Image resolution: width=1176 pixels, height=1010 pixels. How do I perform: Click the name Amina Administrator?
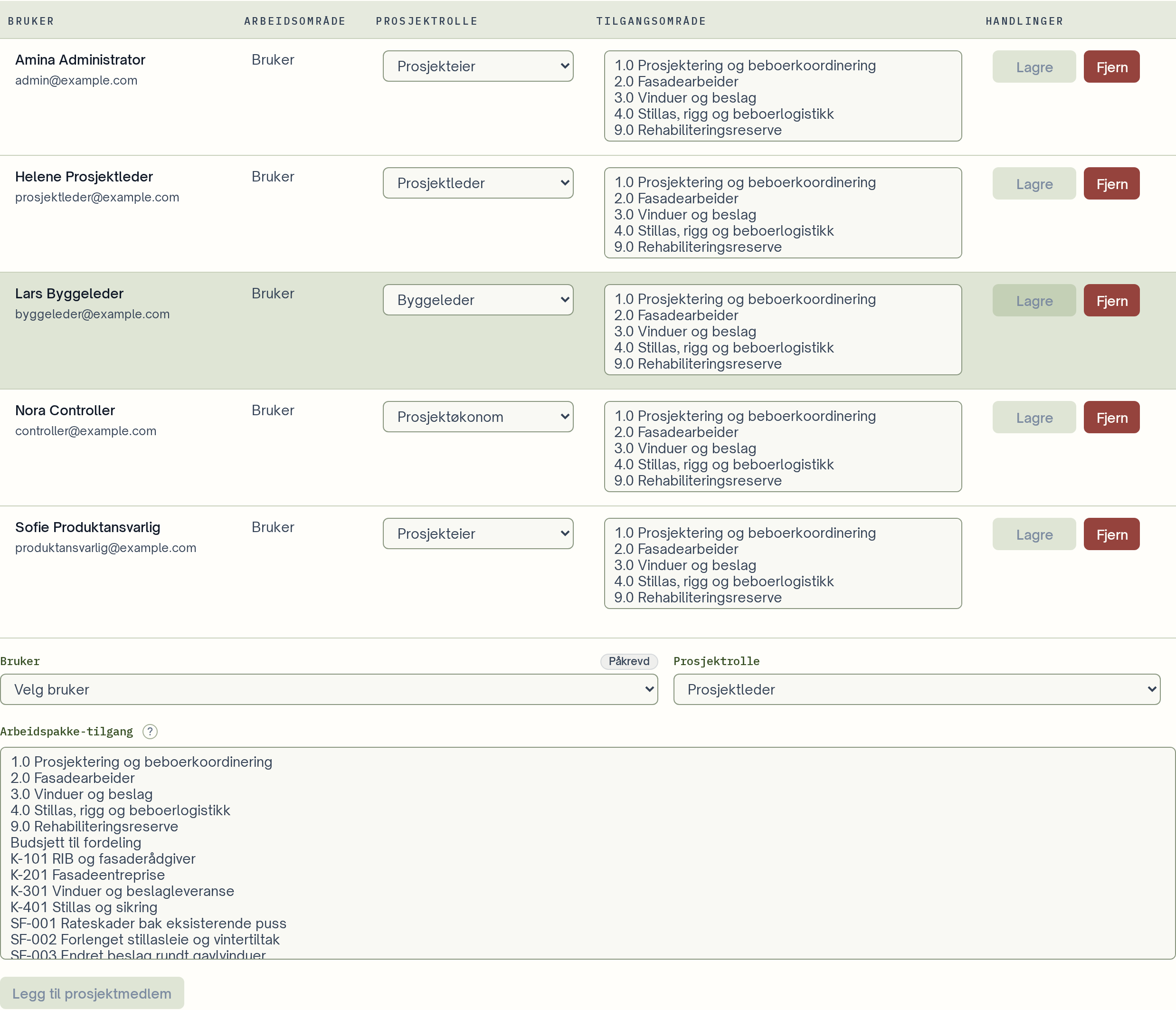pyautogui.click(x=80, y=60)
